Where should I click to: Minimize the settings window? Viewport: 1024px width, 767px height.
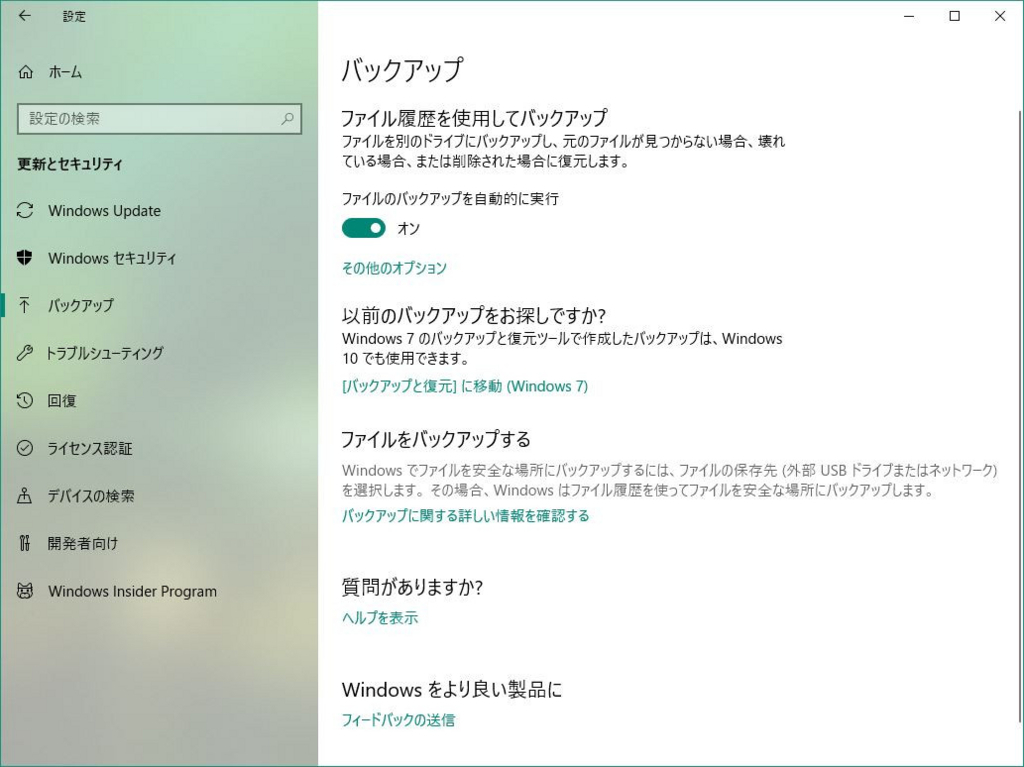coord(908,16)
